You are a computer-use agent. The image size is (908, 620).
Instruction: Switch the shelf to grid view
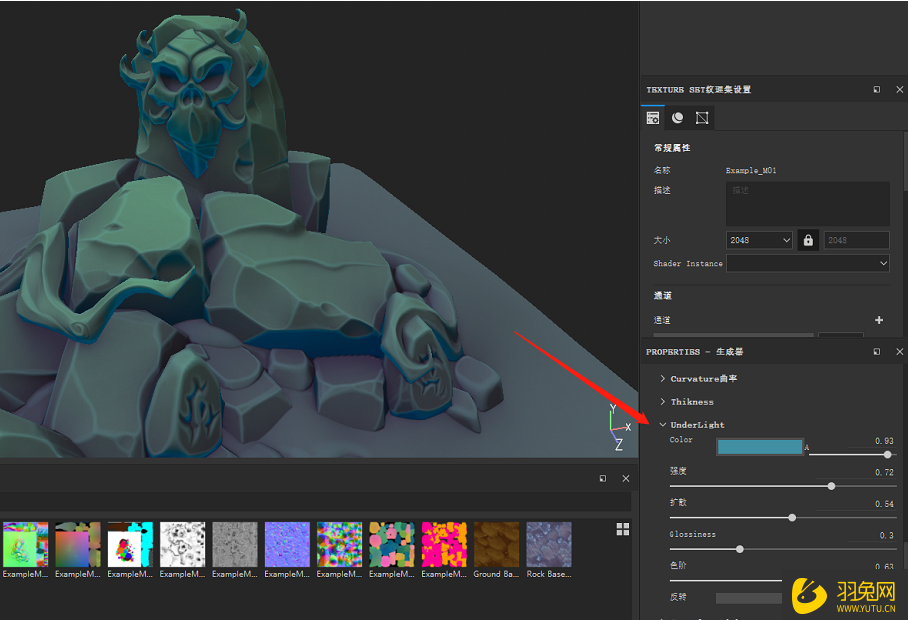[x=623, y=529]
